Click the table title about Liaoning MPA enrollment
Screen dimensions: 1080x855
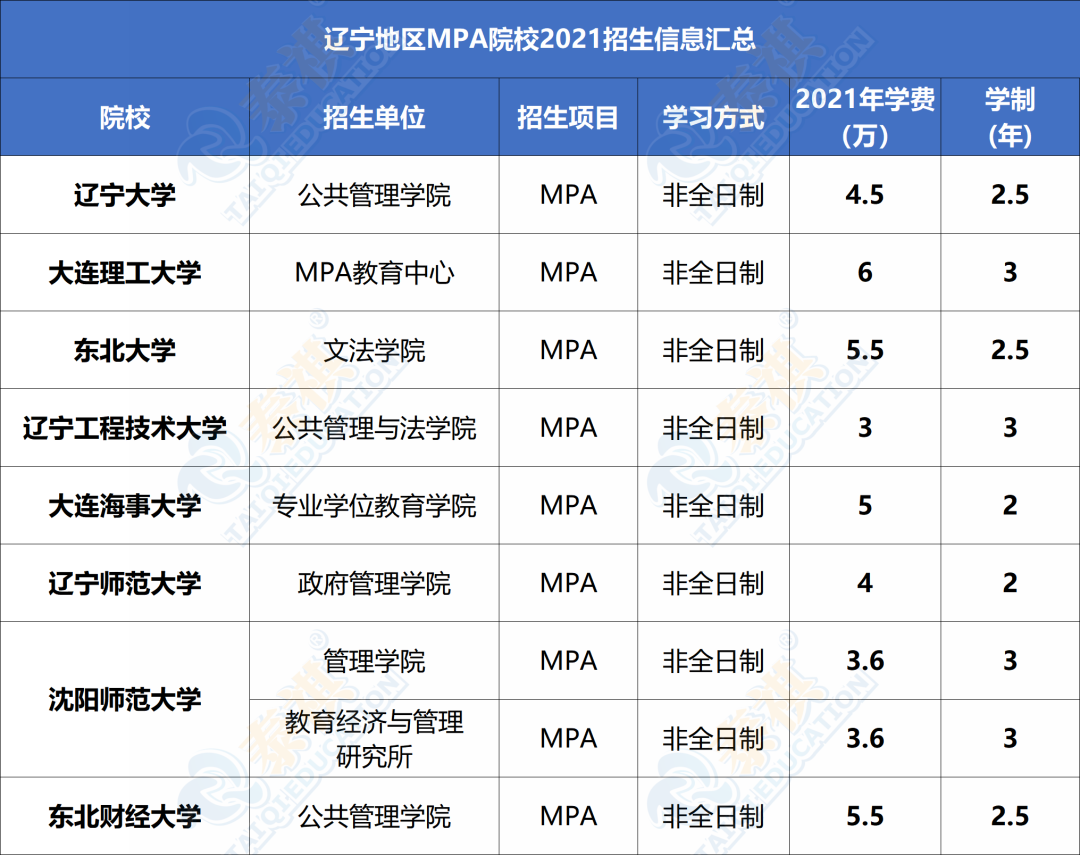[x=540, y=40]
